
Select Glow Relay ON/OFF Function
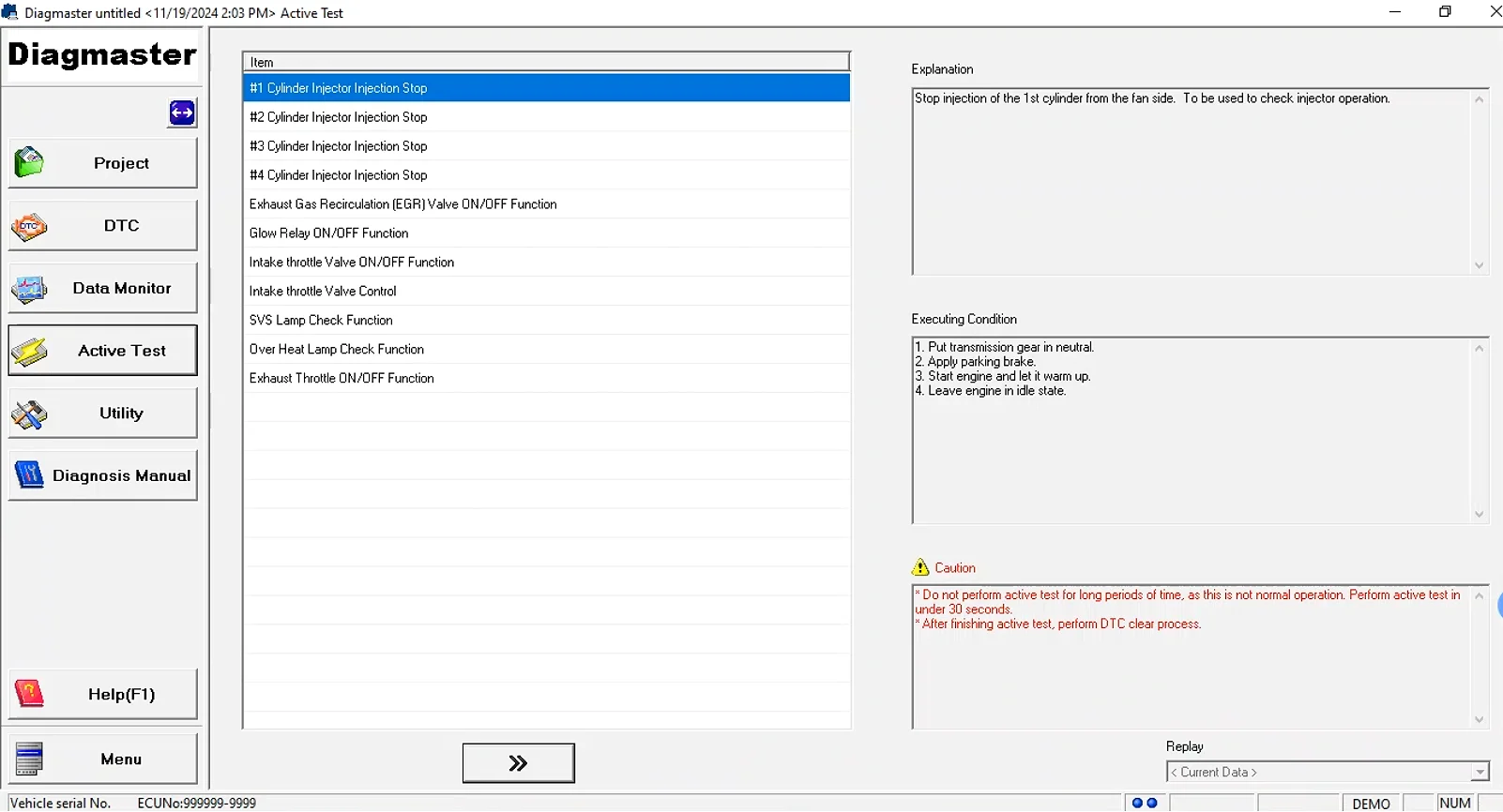point(546,233)
